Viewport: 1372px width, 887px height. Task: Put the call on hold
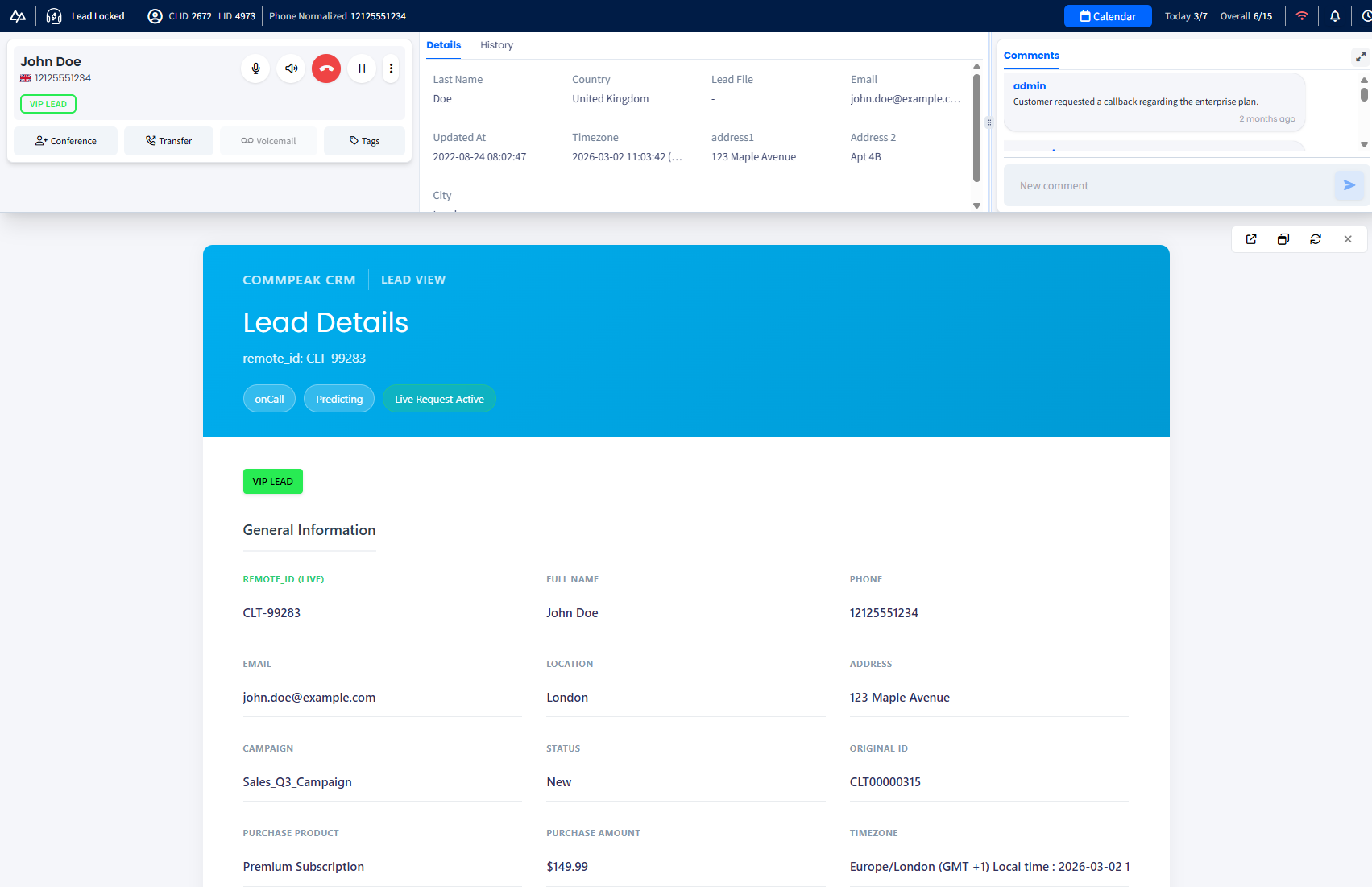361,68
